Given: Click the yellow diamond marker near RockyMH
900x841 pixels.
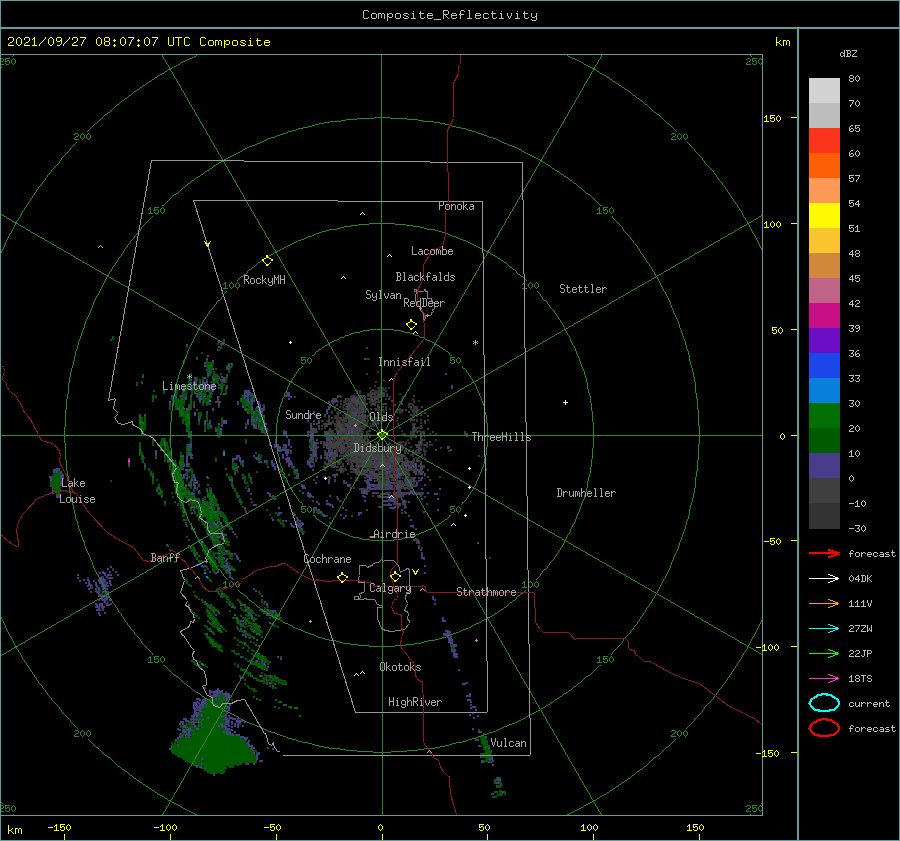Looking at the screenshot, I should [267, 261].
